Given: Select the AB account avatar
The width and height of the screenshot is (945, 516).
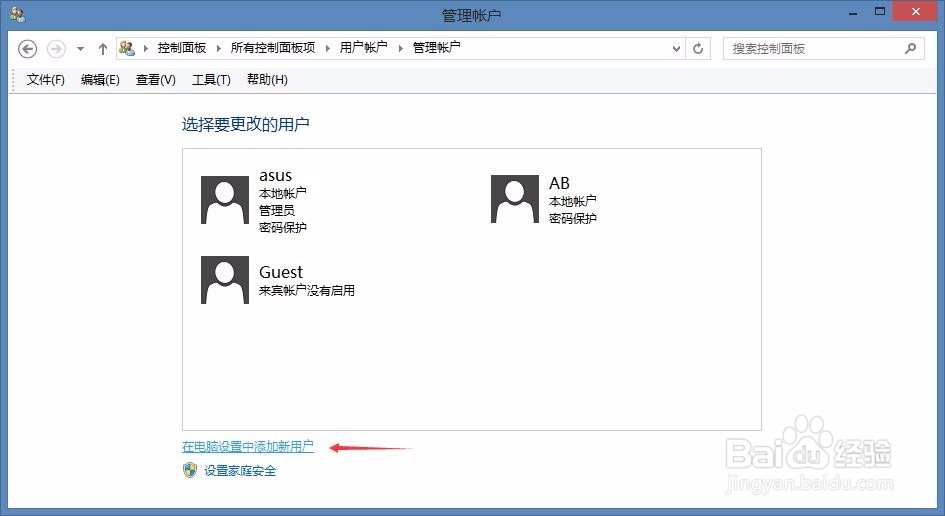Looking at the screenshot, I should [515, 200].
